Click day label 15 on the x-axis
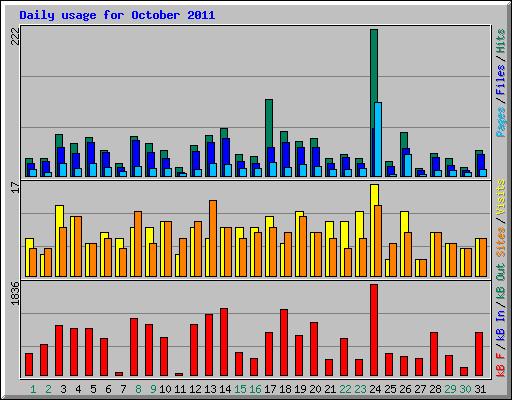This screenshot has width=512, height=400. [240, 389]
